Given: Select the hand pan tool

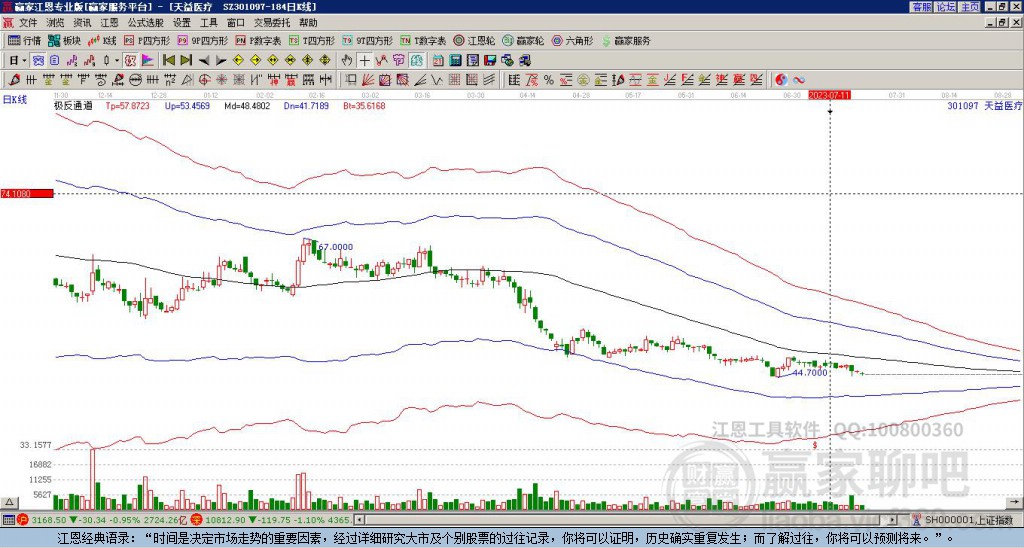Looking at the screenshot, I should (x=347, y=60).
